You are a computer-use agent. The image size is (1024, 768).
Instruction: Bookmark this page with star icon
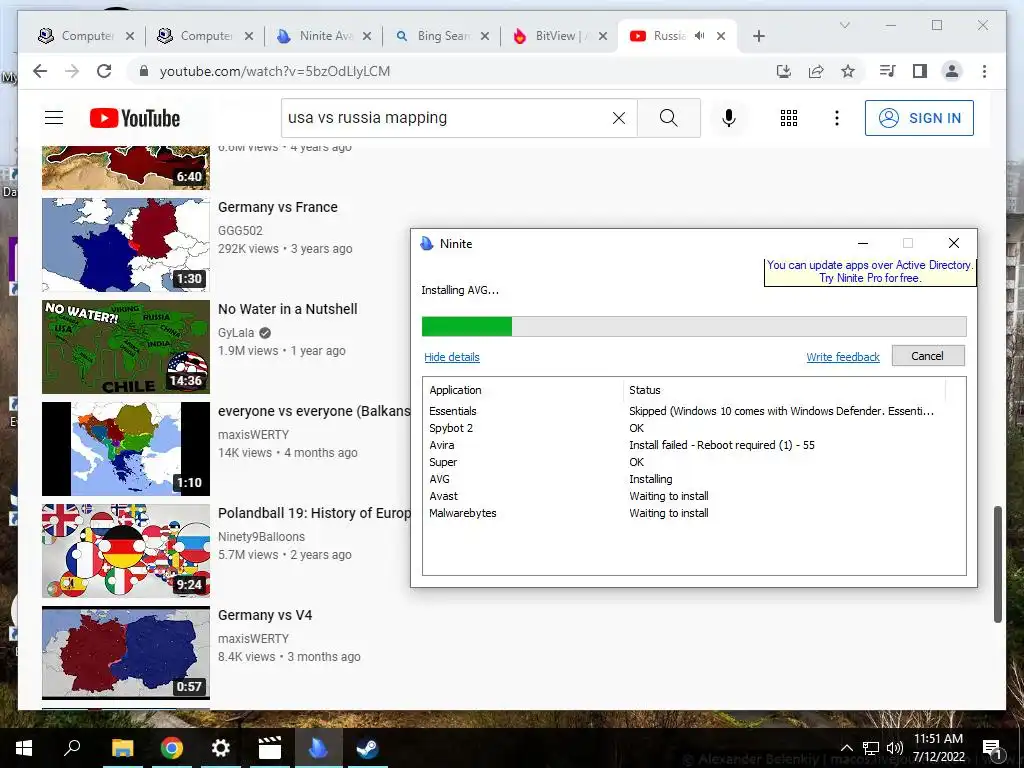[848, 71]
